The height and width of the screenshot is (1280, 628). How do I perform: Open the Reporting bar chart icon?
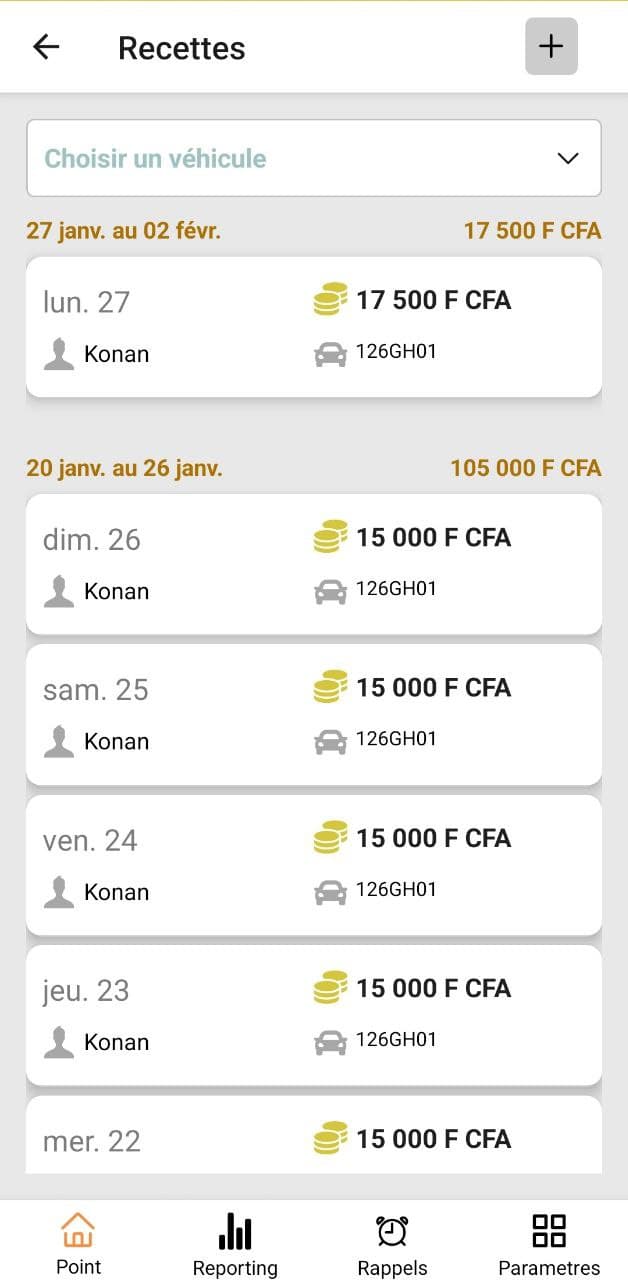235,1228
